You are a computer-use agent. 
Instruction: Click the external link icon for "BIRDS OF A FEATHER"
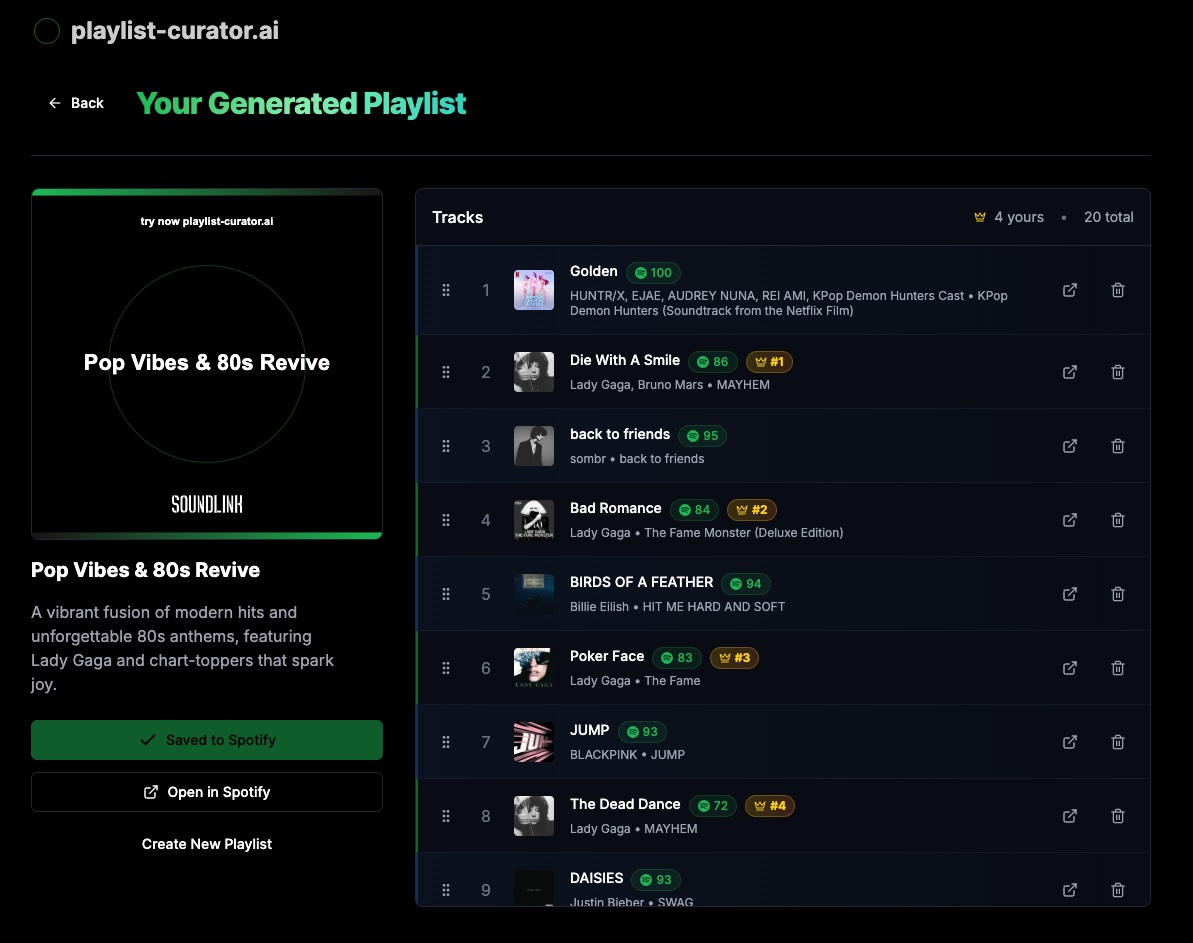click(x=1069, y=593)
